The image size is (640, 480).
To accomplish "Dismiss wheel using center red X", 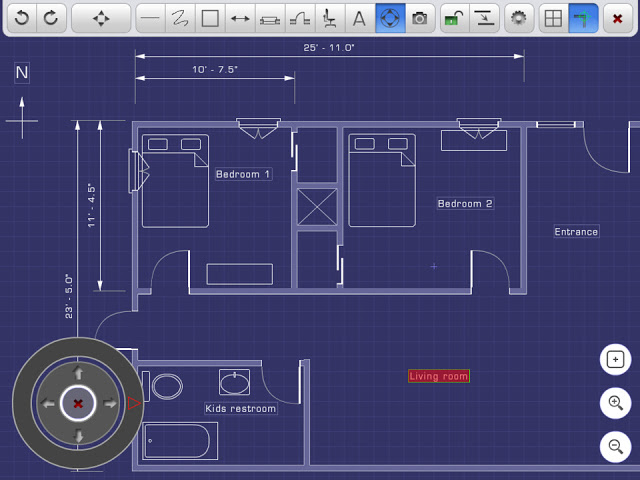I will pyautogui.click(x=78, y=404).
